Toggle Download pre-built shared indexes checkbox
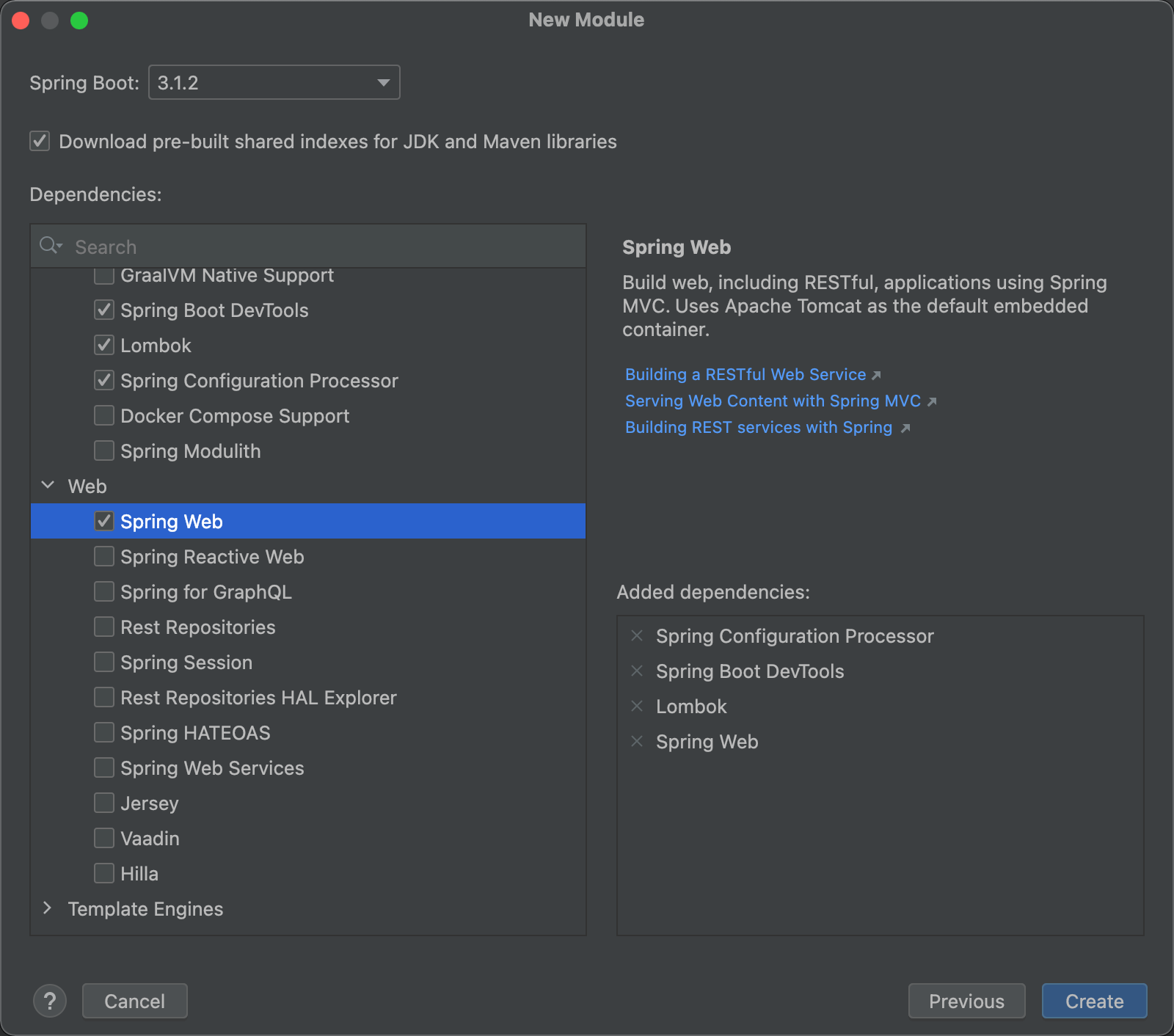Screen dimensions: 1174x1036 40,141
